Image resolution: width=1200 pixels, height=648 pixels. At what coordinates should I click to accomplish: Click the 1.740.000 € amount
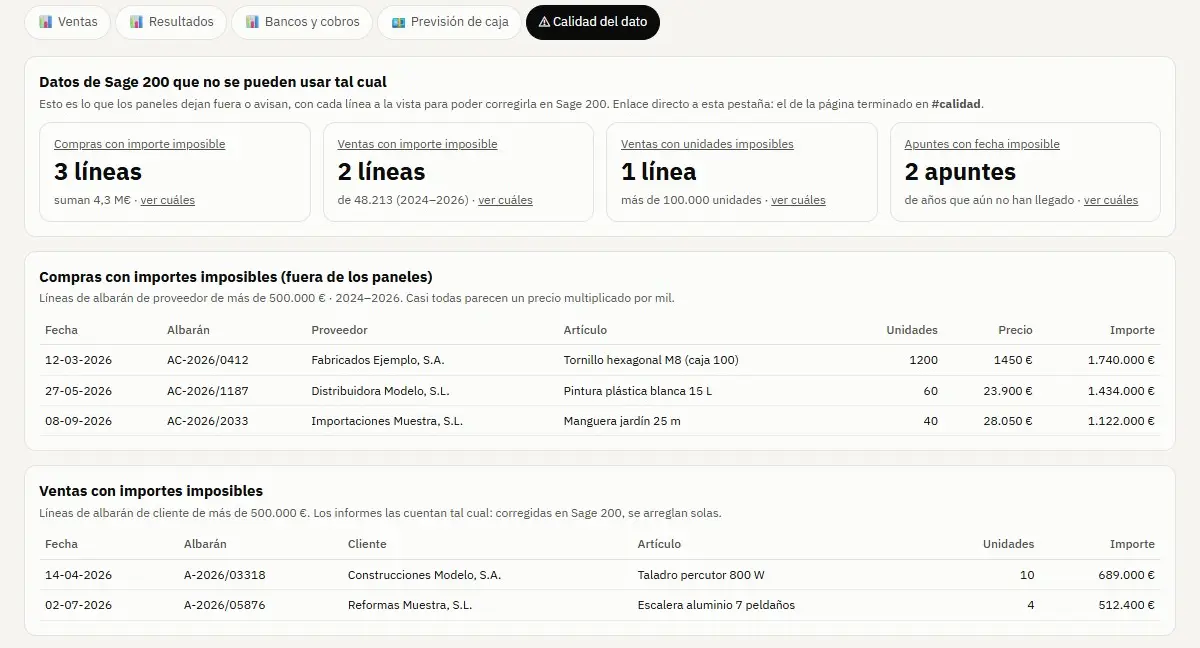1121,360
